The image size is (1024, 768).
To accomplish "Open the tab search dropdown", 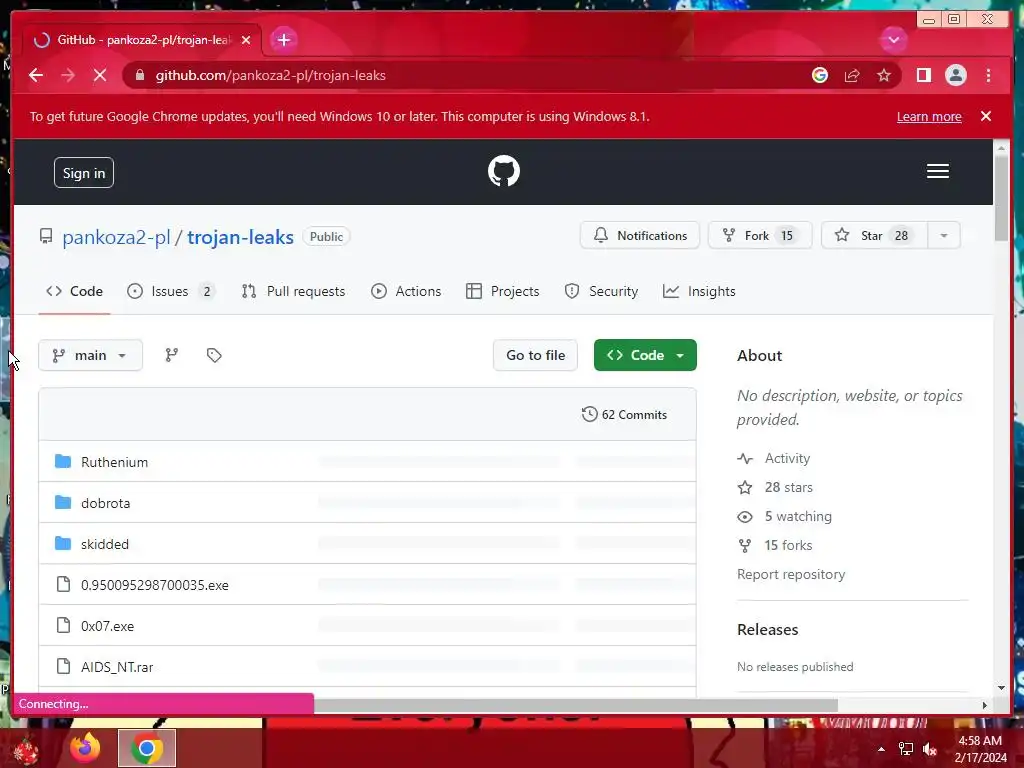I will click(893, 40).
